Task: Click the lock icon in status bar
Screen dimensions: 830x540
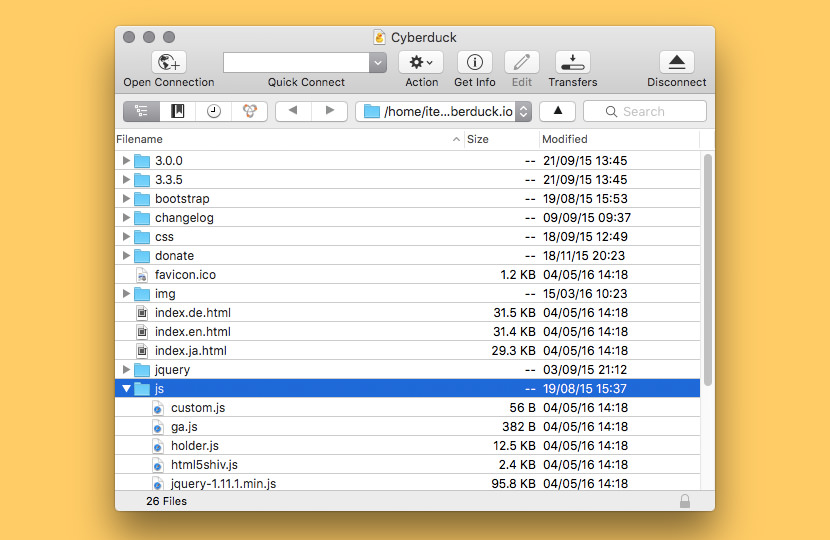Action: [x=684, y=501]
